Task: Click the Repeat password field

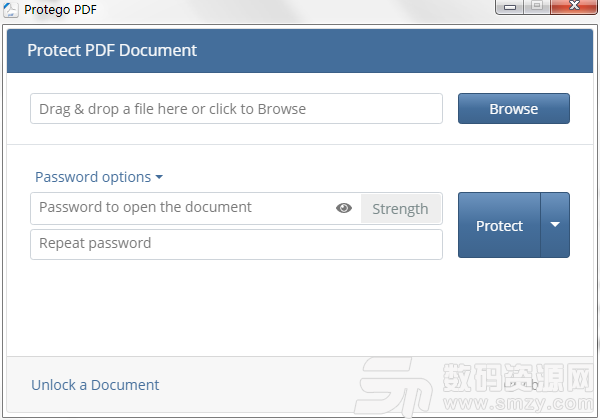Action: [x=236, y=244]
